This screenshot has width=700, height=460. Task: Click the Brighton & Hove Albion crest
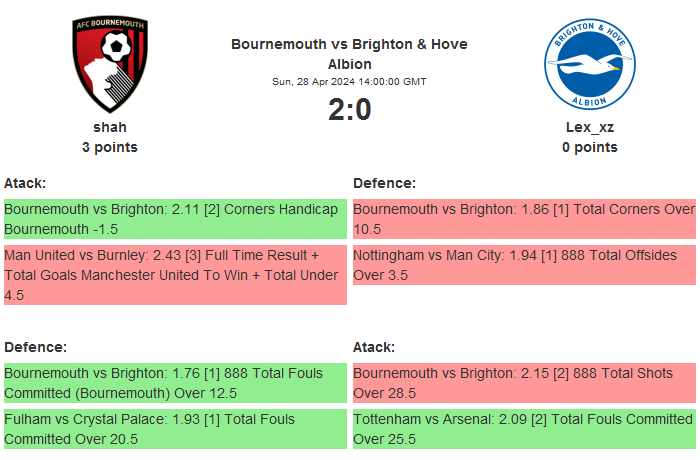589,63
